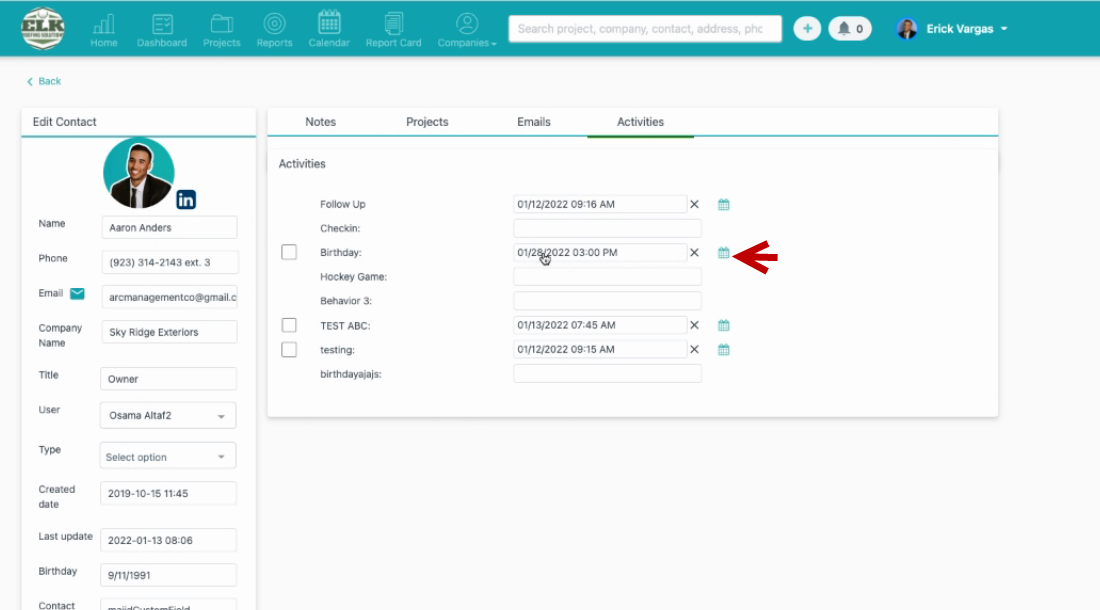Switch to the Emails tab
Screen dimensions: 1100x610
pos(534,122)
